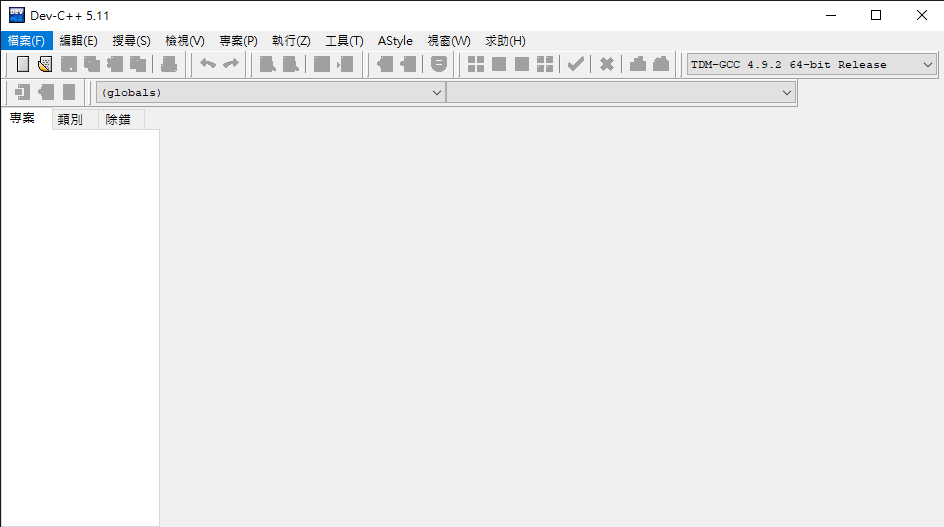Minimize the Dev-C++ window
The width and height of the screenshot is (944, 527).
(831, 15)
